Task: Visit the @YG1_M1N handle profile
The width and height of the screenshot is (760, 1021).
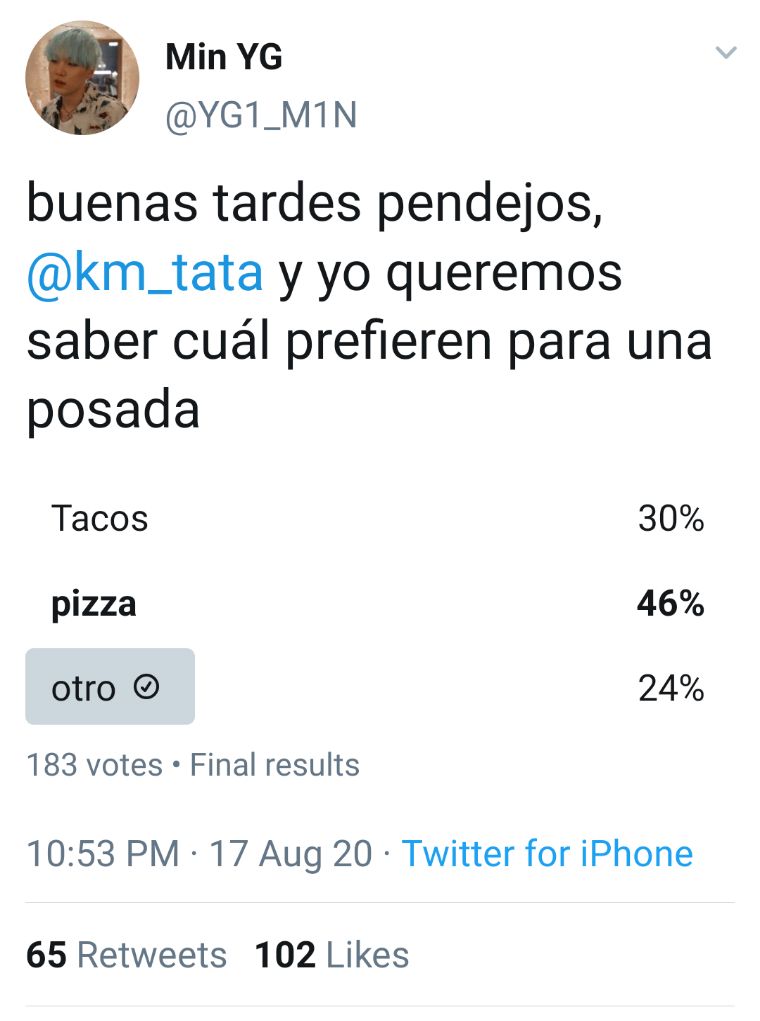Action: (261, 116)
